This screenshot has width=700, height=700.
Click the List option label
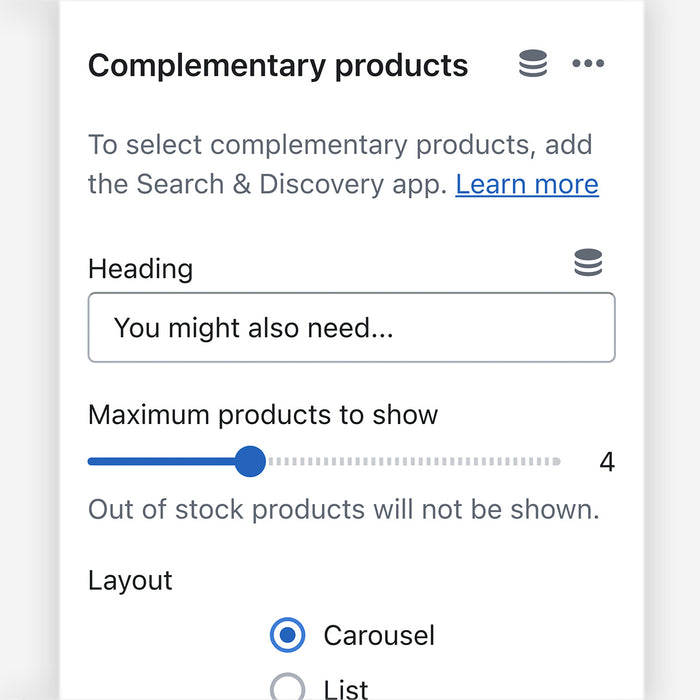(346, 688)
